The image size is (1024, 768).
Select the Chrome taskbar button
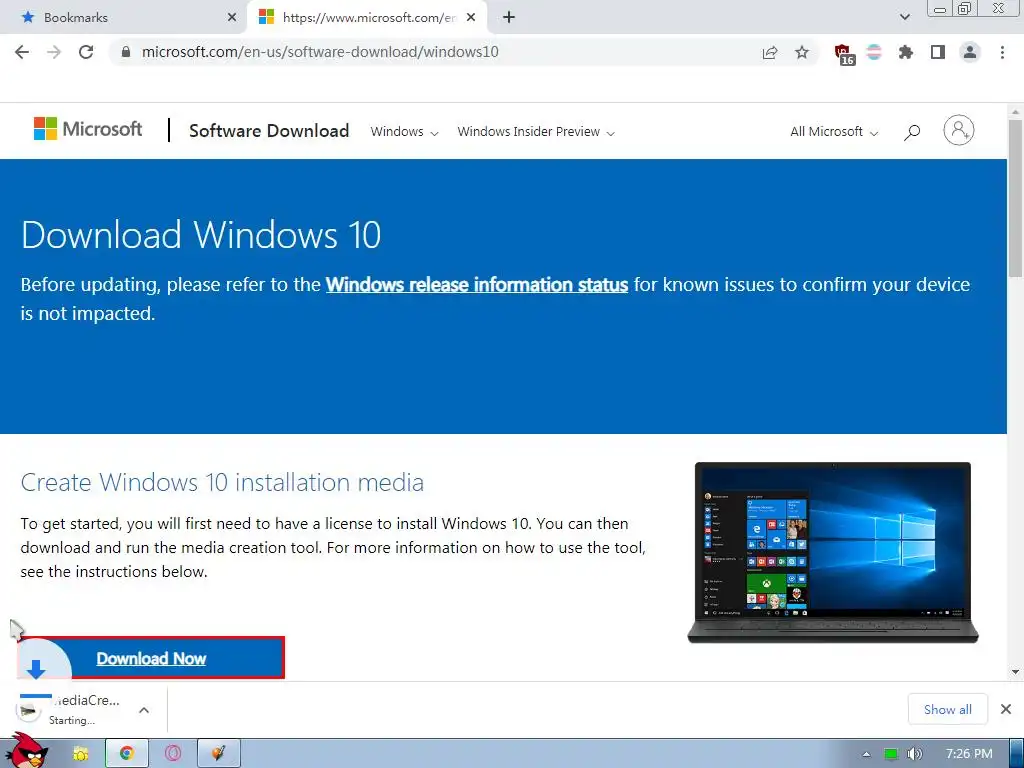(127, 754)
